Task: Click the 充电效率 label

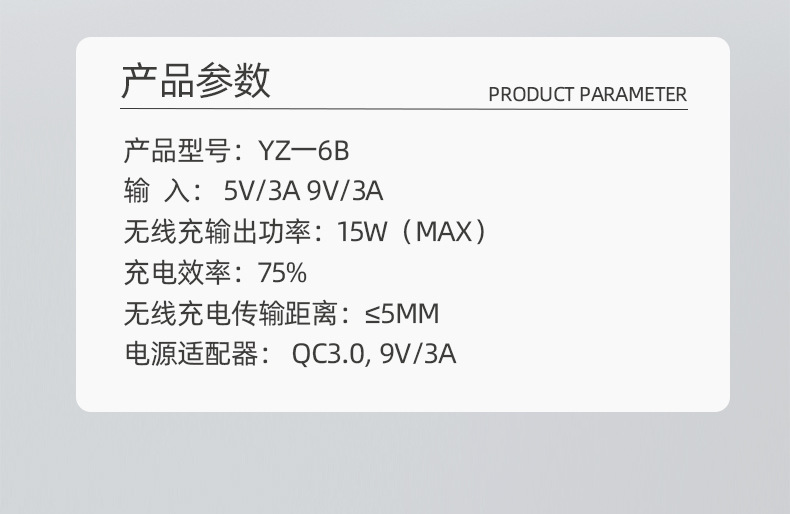Action: point(177,273)
